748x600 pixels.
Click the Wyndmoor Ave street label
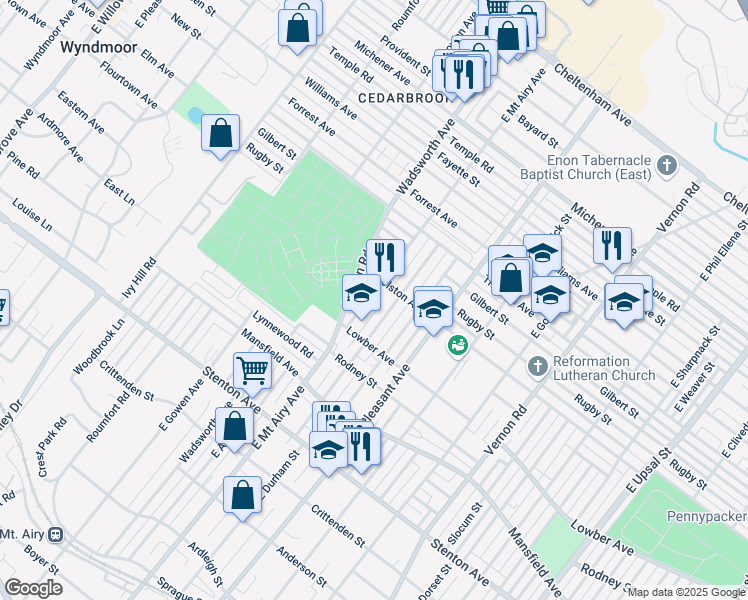pos(49,40)
